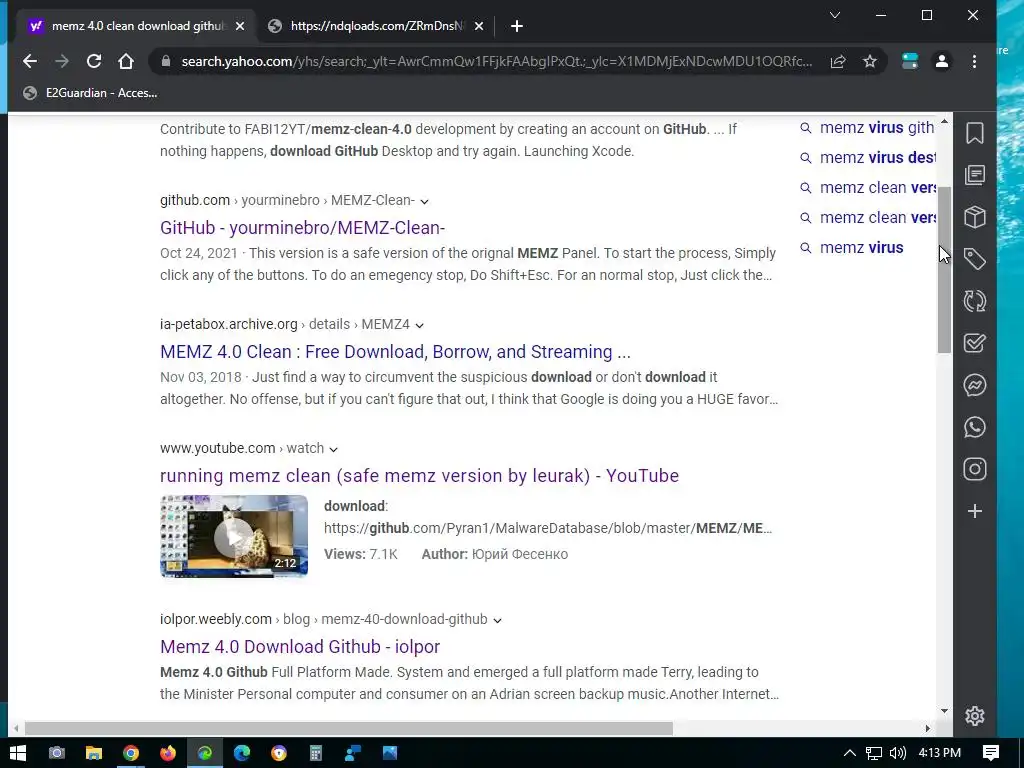Open File Explorer from the taskbar

(94, 753)
